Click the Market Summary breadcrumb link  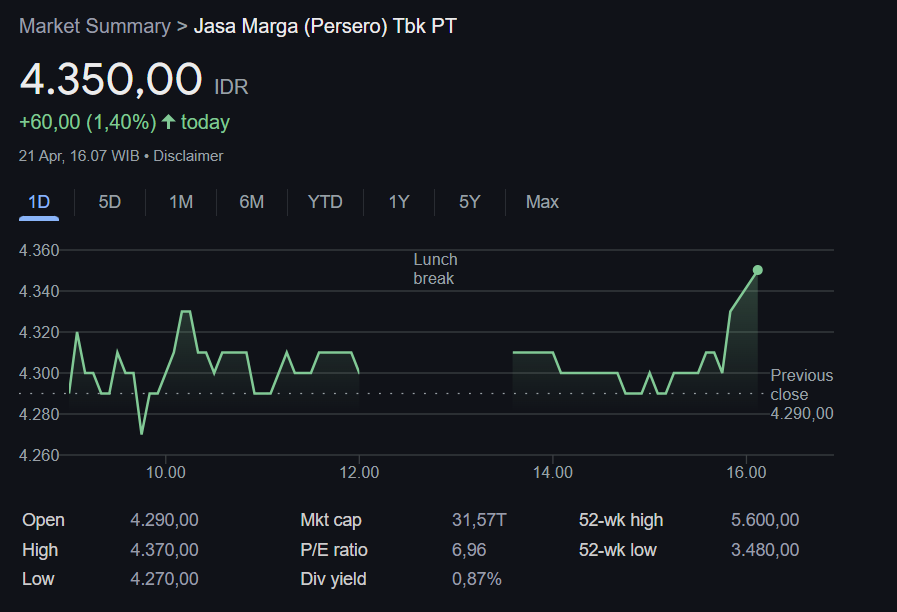click(x=95, y=26)
